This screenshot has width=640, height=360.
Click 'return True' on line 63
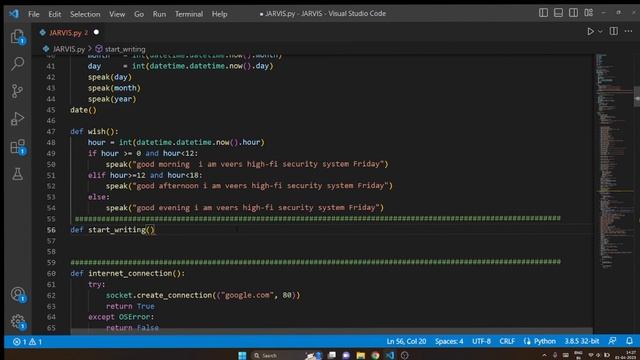click(x=130, y=306)
